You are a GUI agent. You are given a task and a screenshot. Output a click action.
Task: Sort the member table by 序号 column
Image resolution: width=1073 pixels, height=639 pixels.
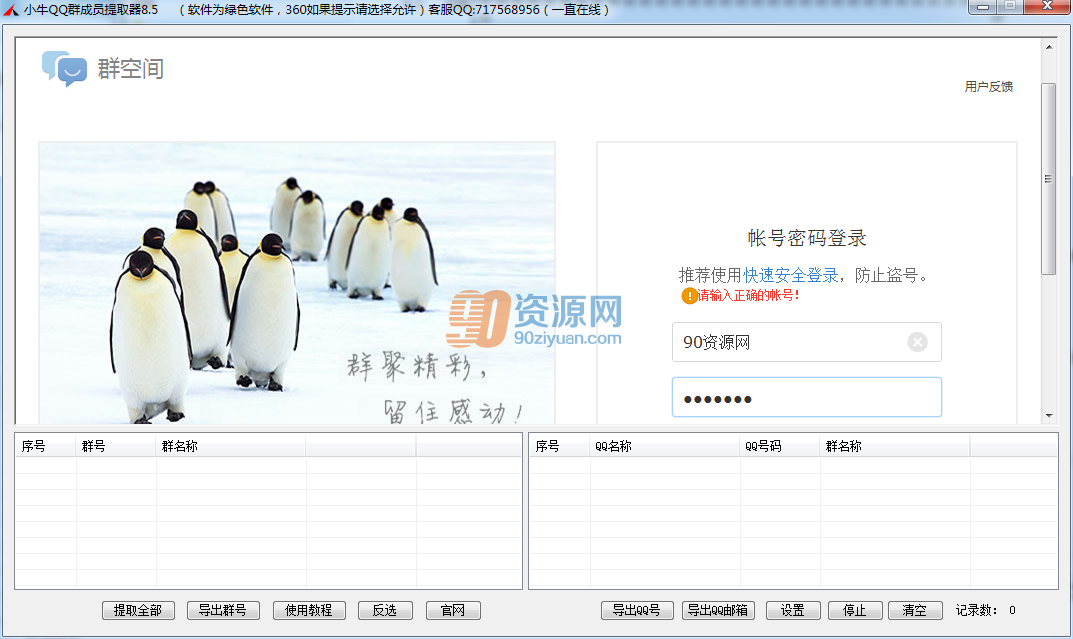click(x=559, y=446)
